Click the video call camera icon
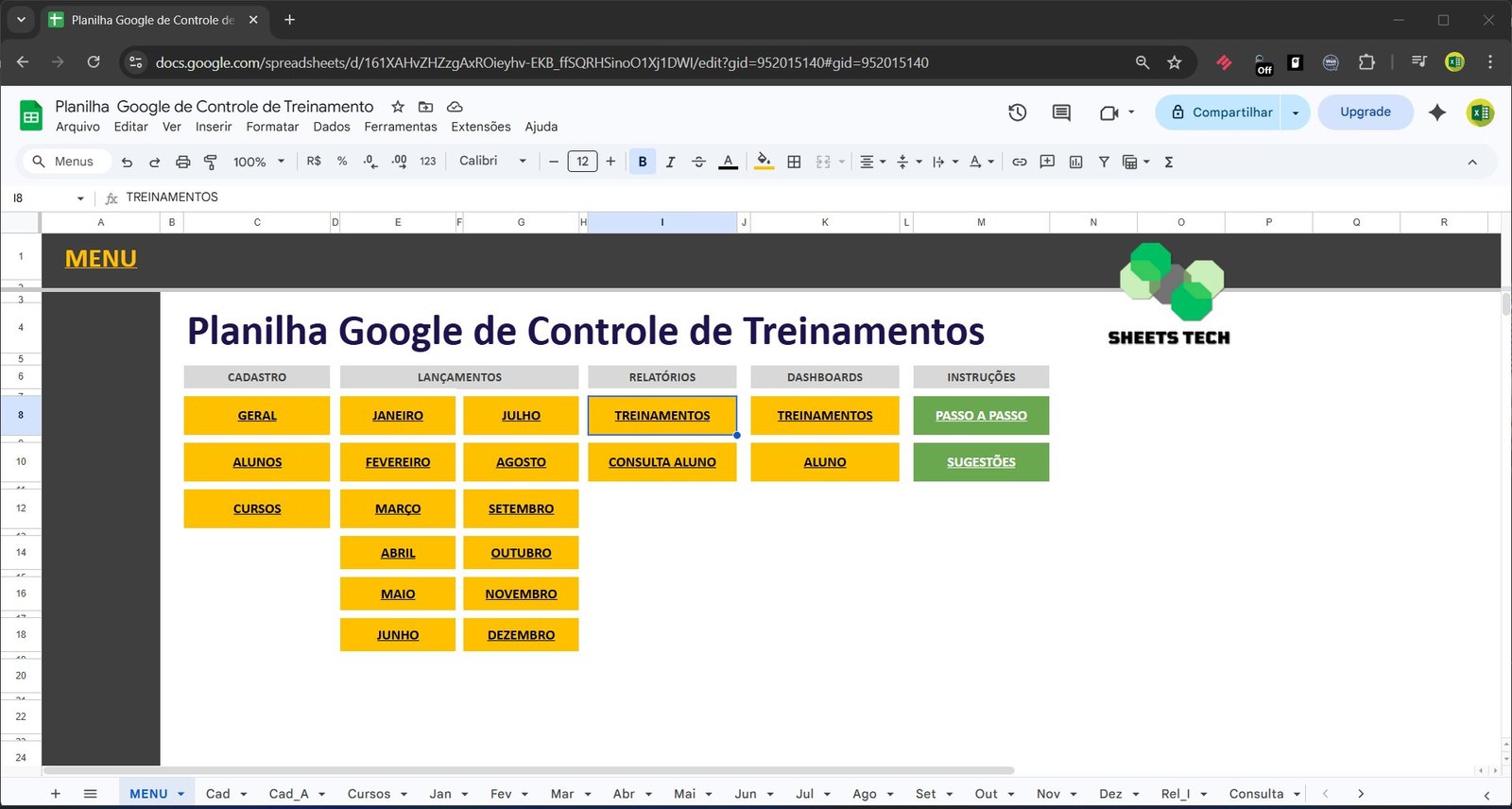 click(1109, 112)
